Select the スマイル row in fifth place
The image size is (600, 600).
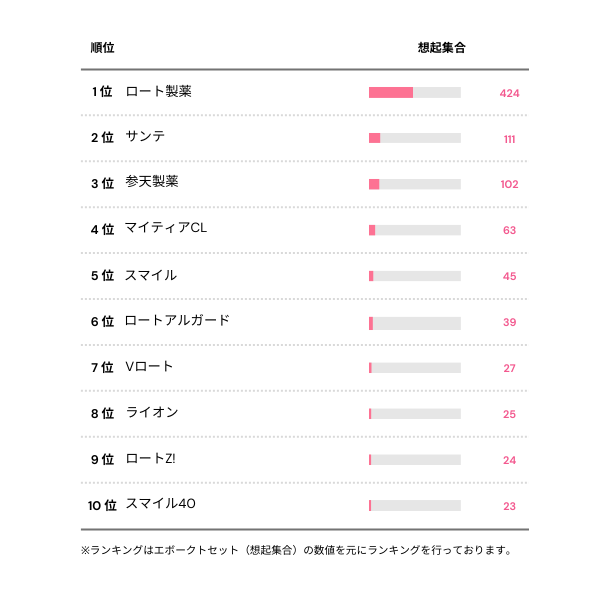[151, 275]
